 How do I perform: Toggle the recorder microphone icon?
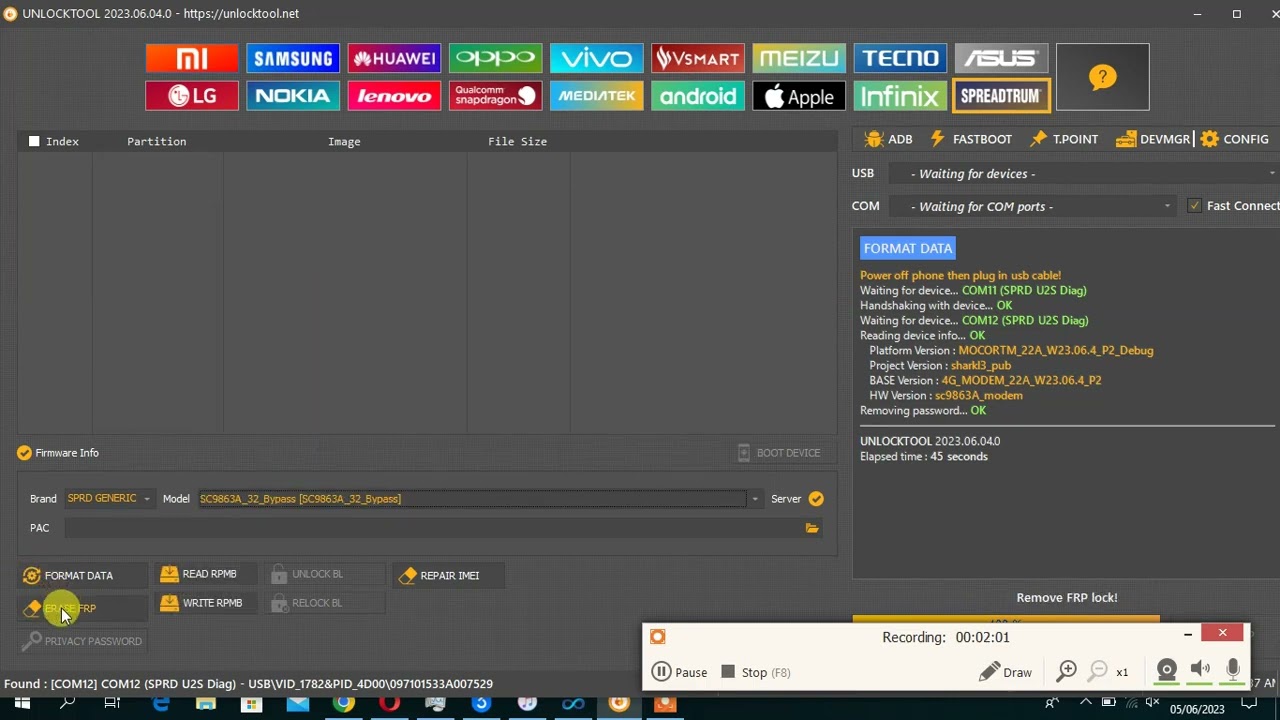tap(1233, 671)
